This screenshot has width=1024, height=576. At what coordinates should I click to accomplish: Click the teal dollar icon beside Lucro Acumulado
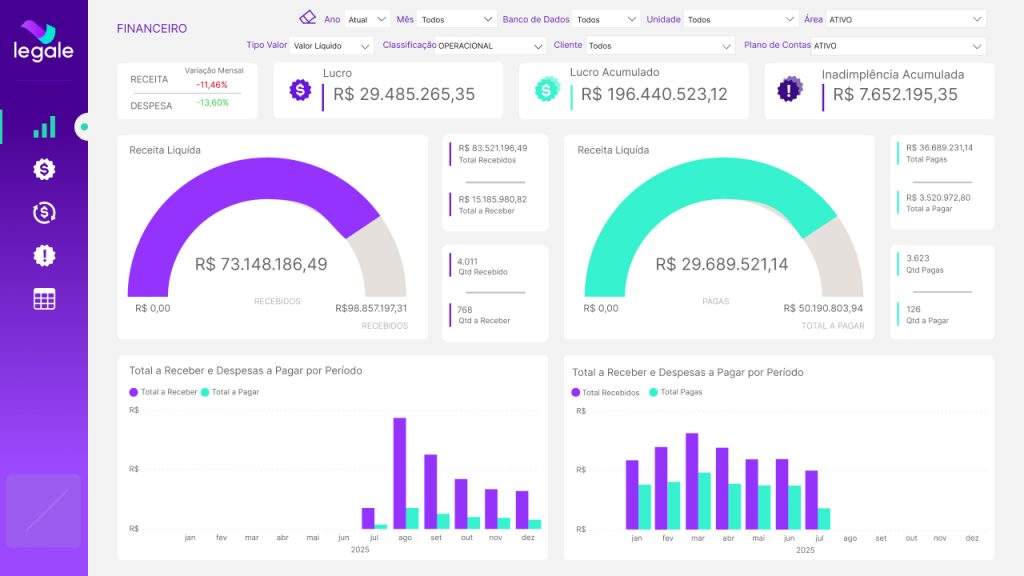tap(545, 90)
